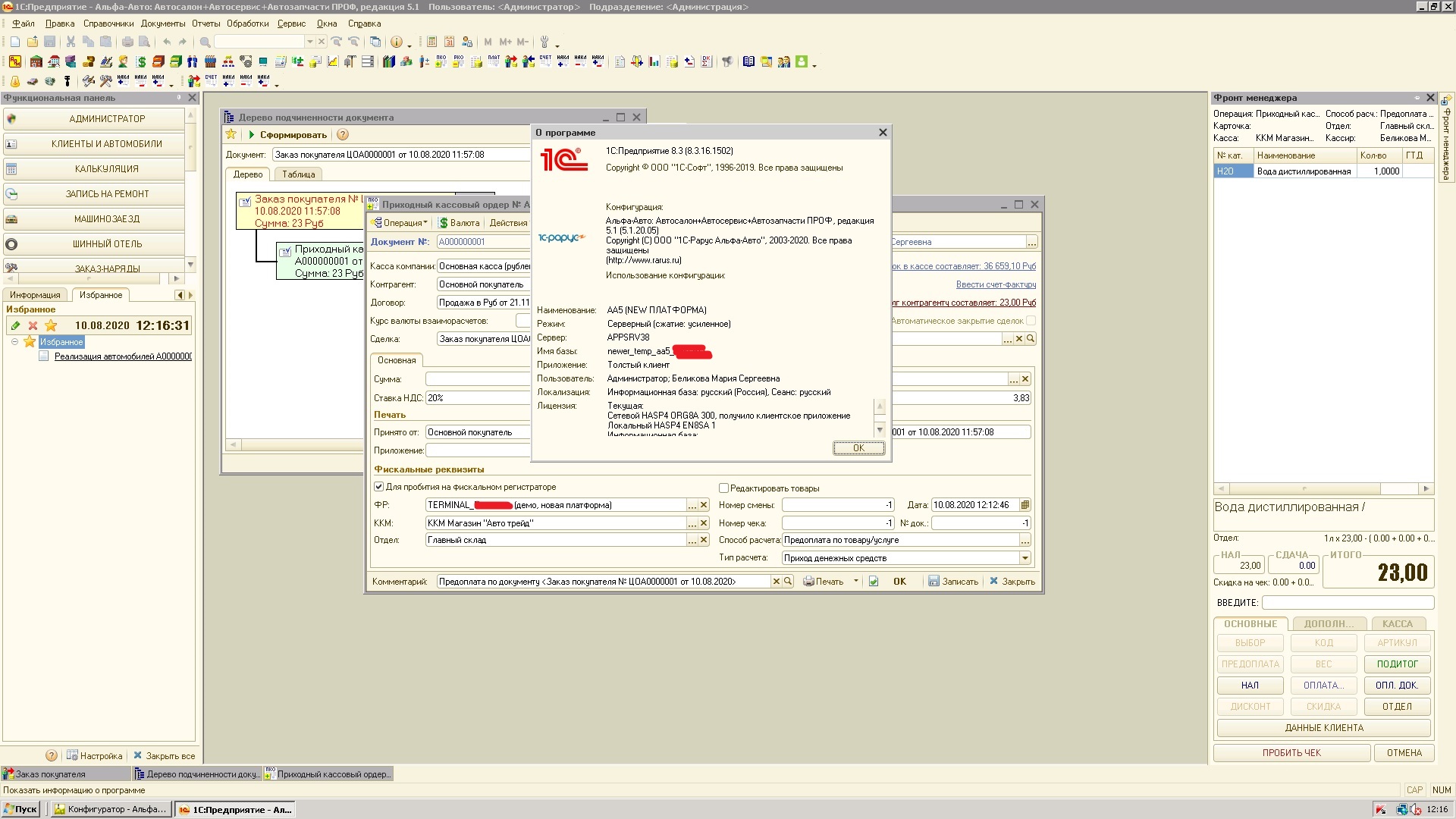This screenshot has width=1456, height=819.
Task: Click the Сформировать button
Action: (287, 134)
